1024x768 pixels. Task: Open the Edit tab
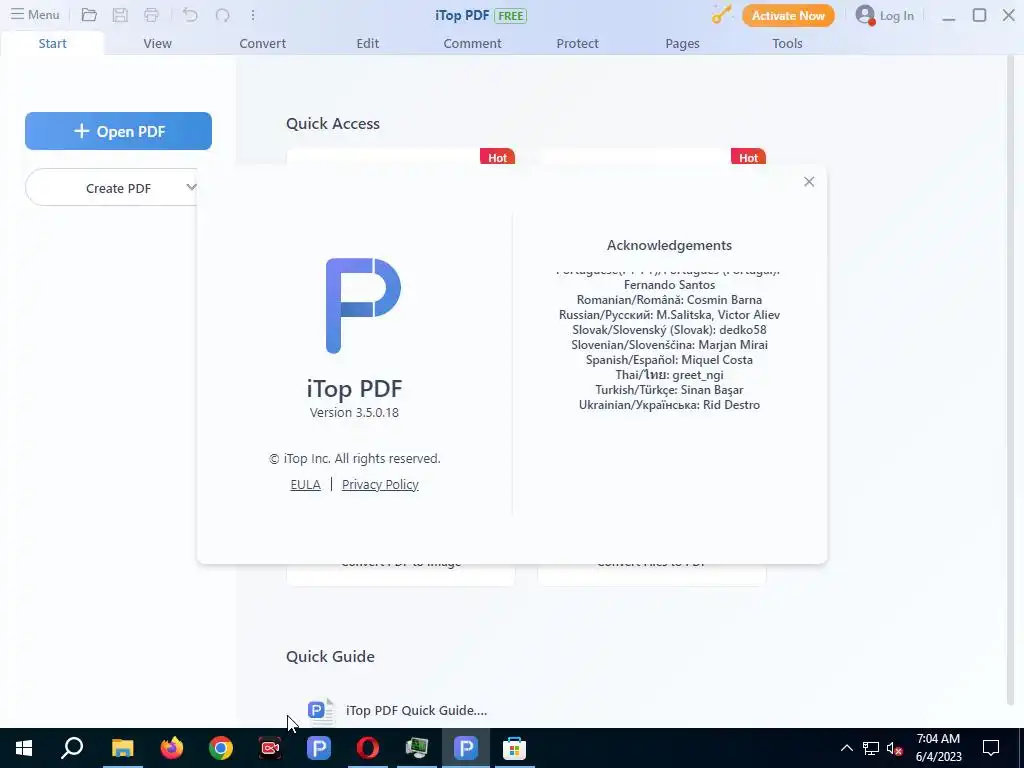[x=368, y=43]
